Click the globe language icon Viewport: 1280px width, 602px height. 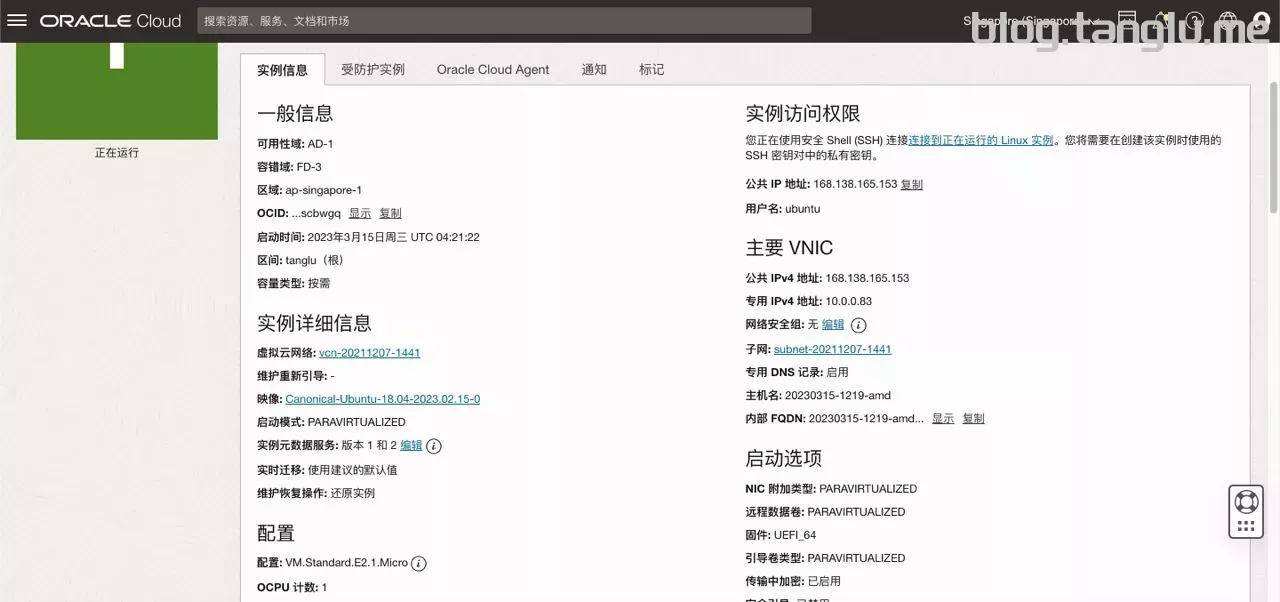(1228, 21)
